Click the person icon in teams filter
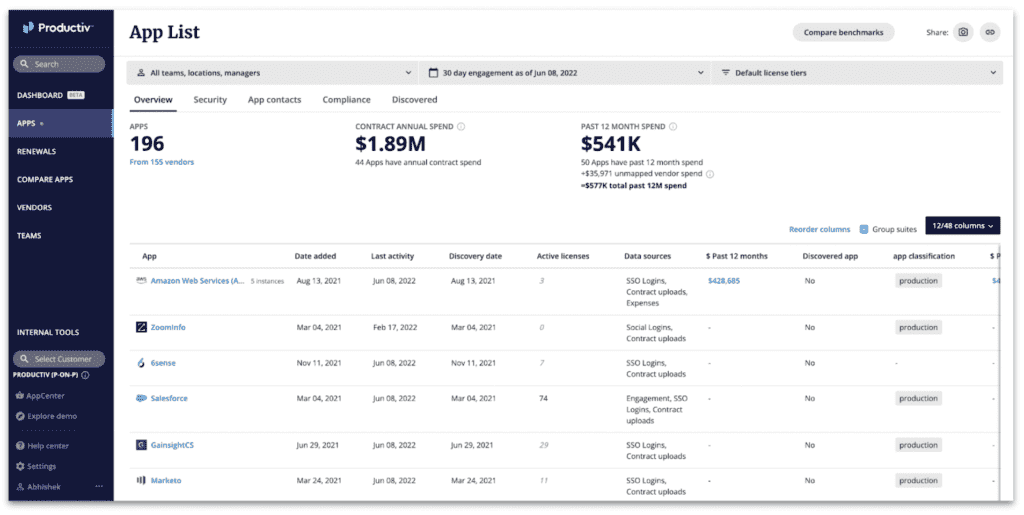The height and width of the screenshot is (515, 1024). click(140, 73)
